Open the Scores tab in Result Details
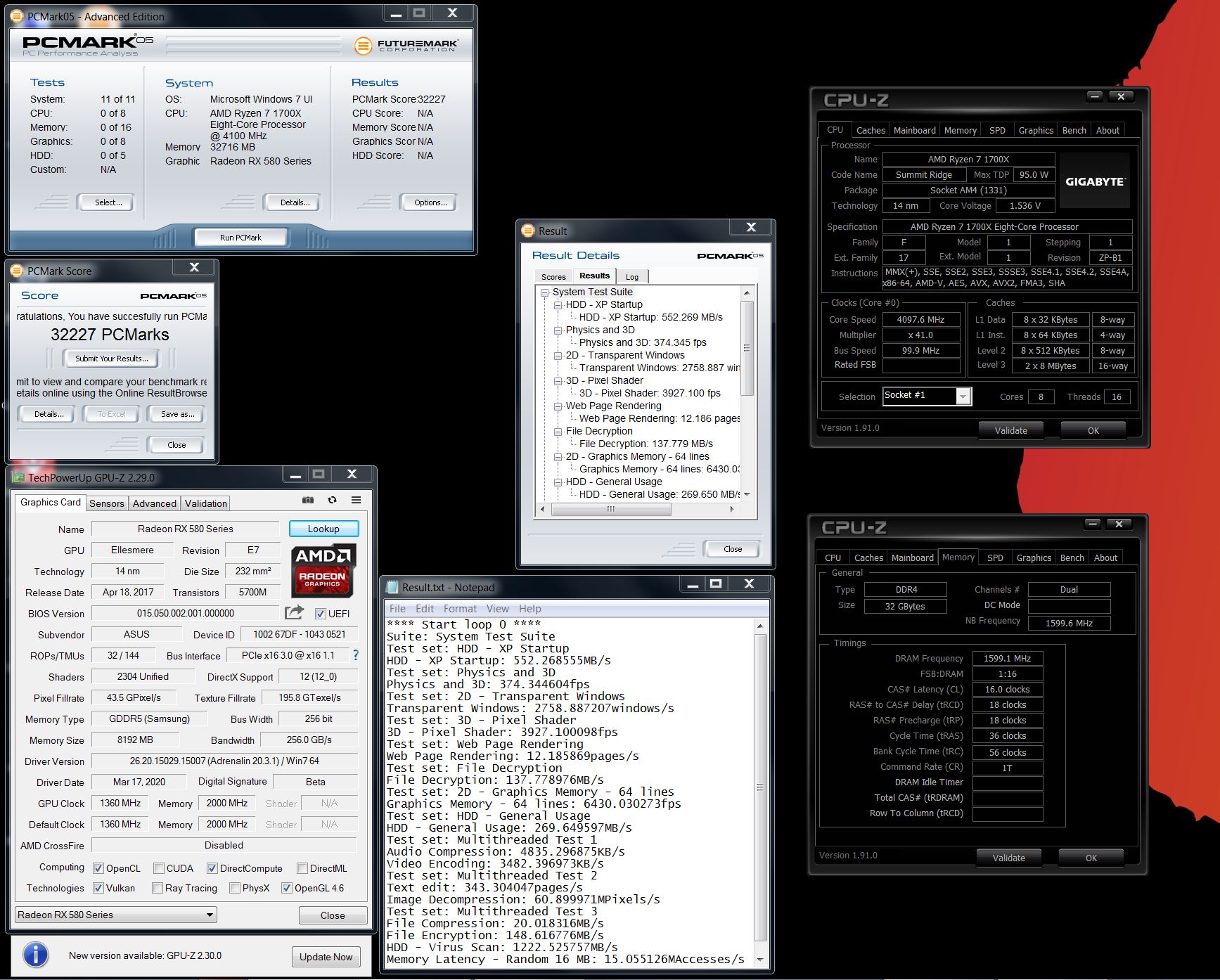This screenshot has width=1220, height=980. [x=553, y=277]
